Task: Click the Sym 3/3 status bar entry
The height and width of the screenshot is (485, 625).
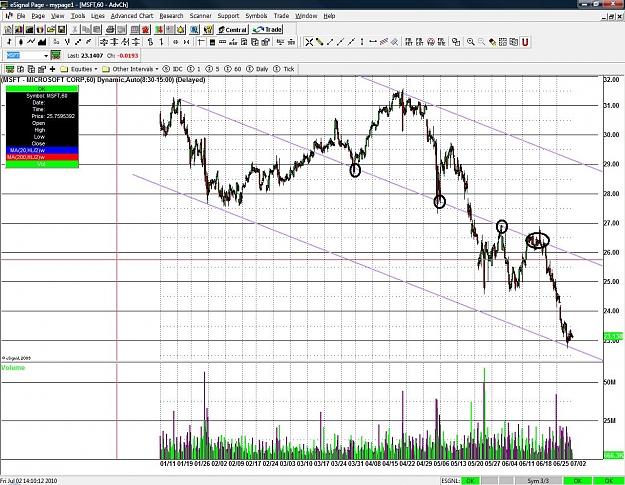Action: click(x=538, y=481)
